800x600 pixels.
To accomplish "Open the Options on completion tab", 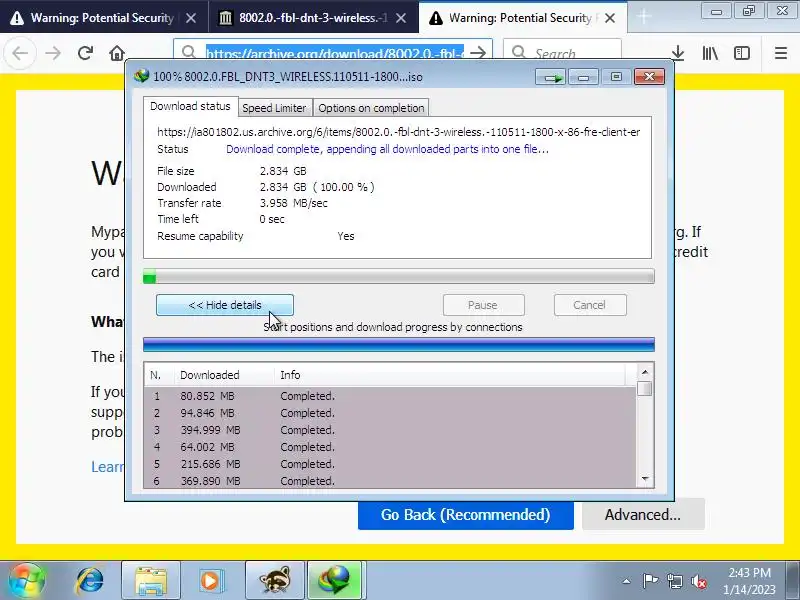I will (x=371, y=108).
